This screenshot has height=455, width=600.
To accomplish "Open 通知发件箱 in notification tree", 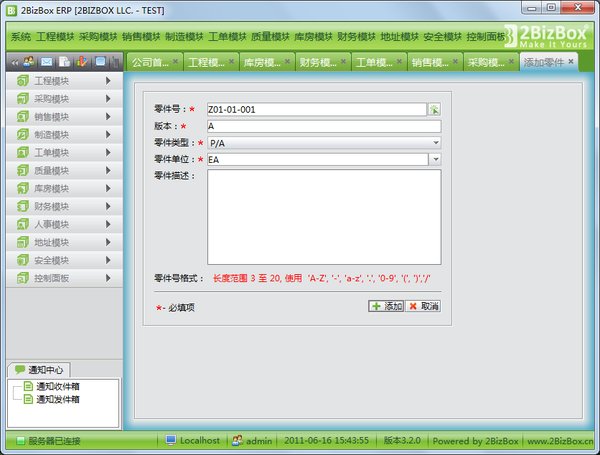I will [x=58, y=400].
